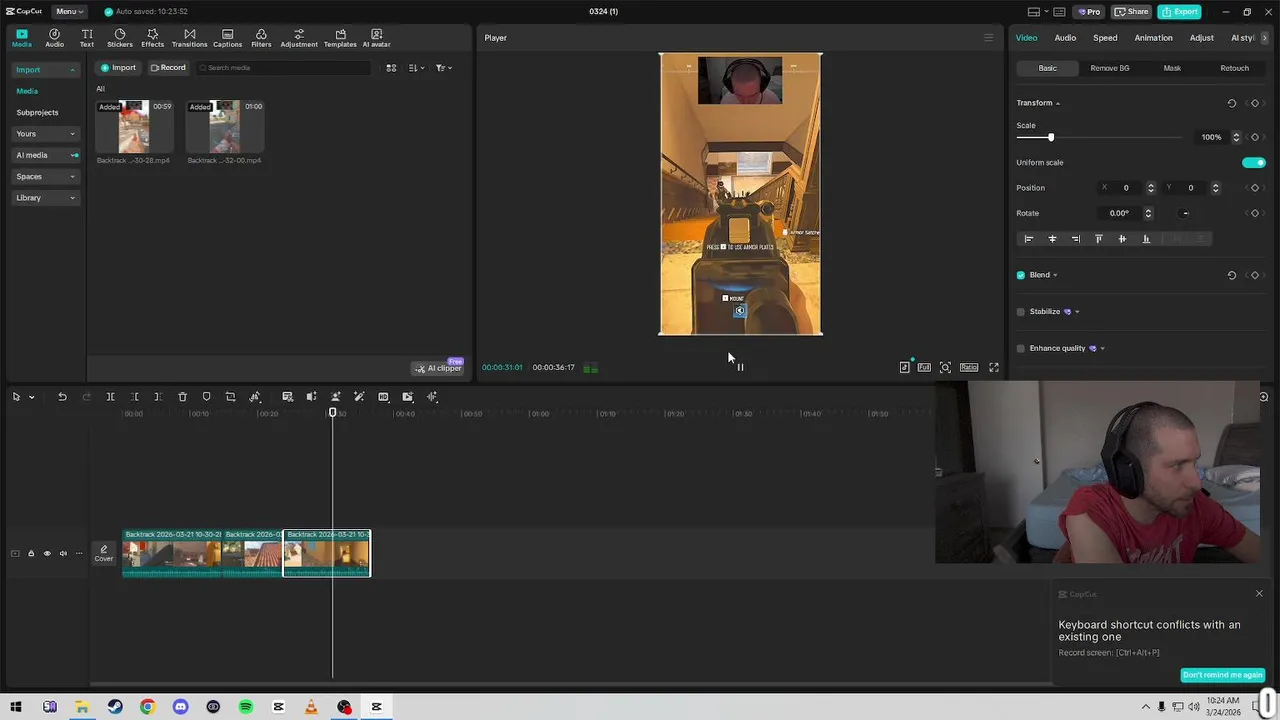Reset the Transform settings
The image size is (1280, 720).
coord(1231,103)
